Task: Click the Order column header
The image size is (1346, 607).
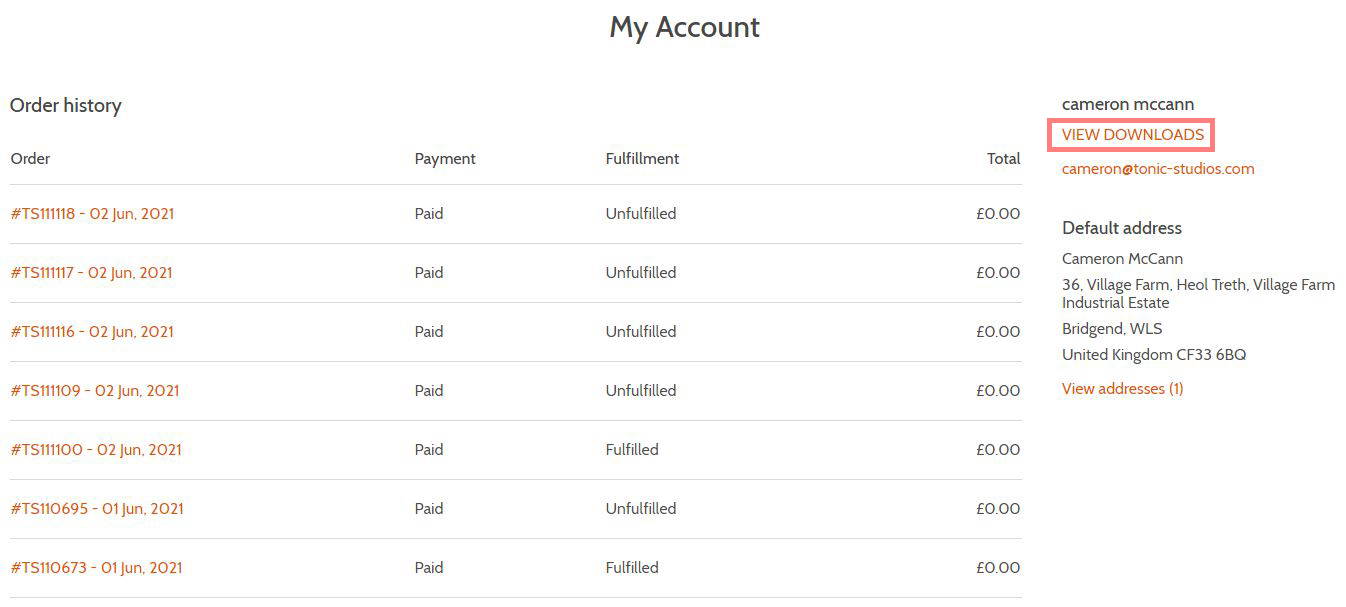Action: (30, 158)
